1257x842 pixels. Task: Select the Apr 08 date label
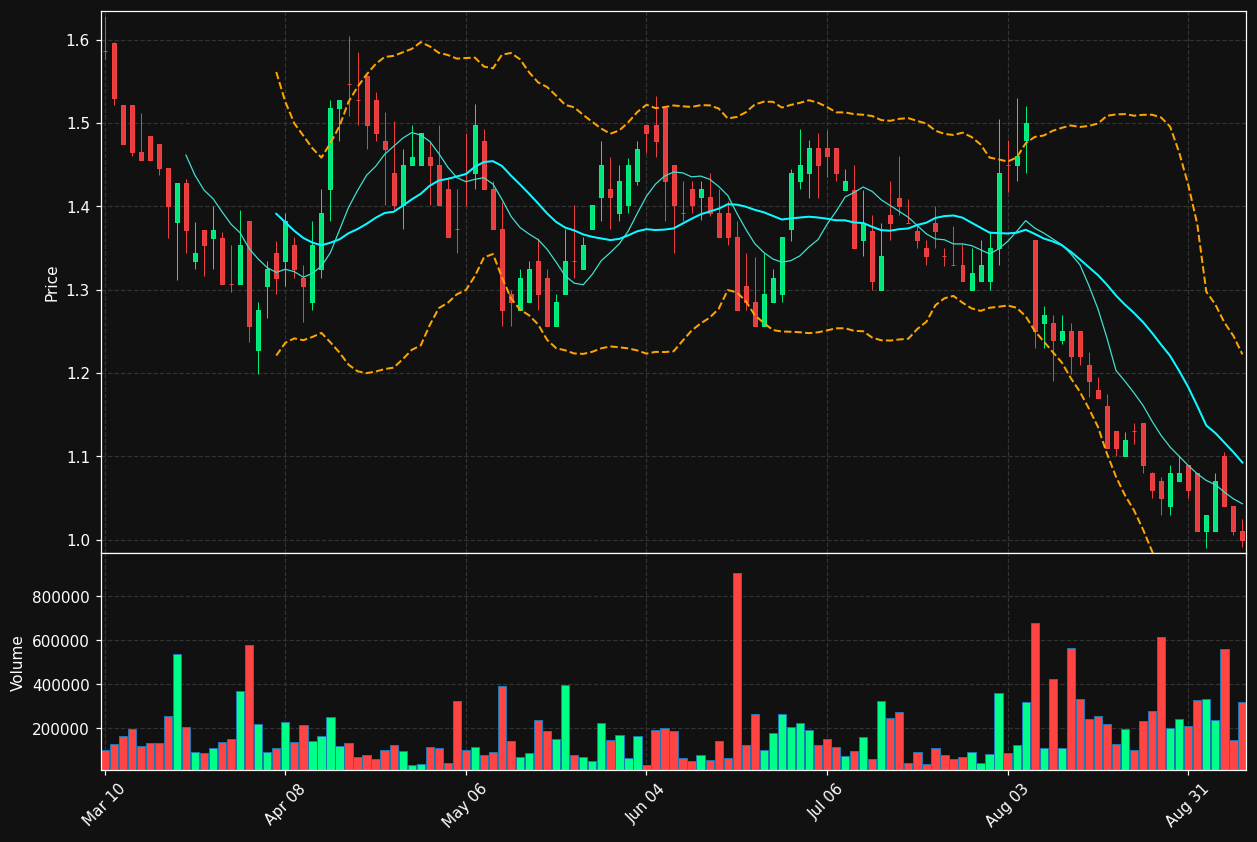(x=284, y=803)
